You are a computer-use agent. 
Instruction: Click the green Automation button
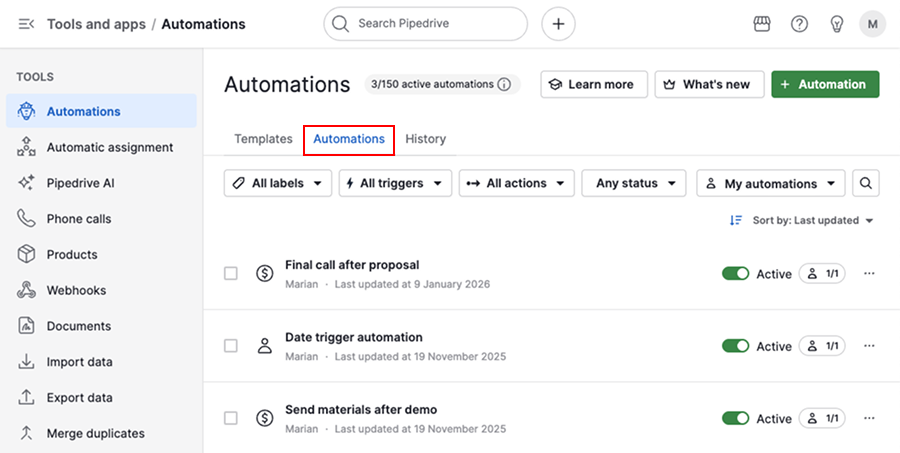coord(825,85)
